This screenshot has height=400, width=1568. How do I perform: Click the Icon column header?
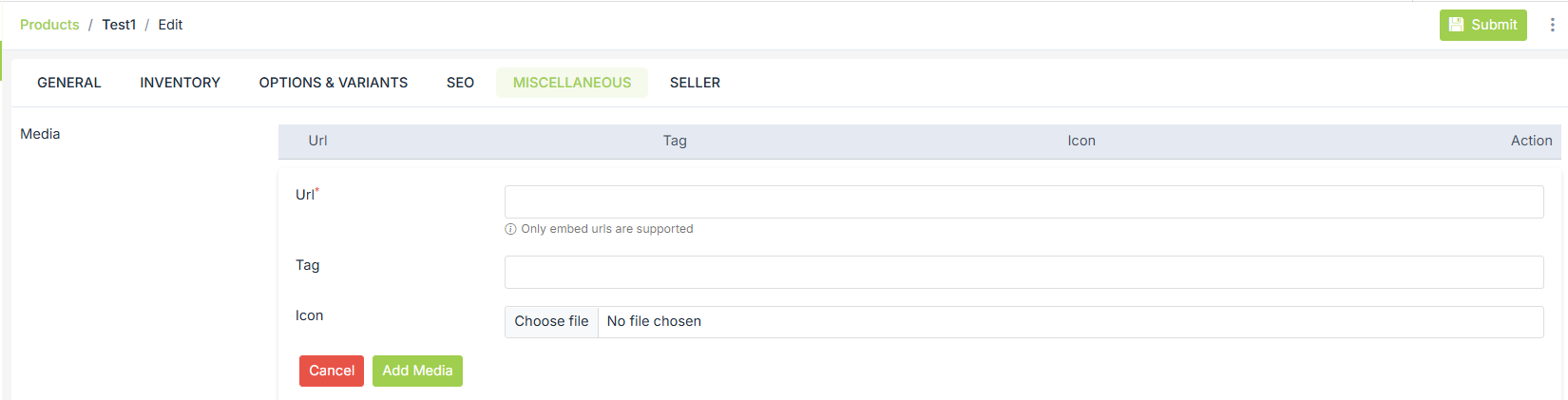pyautogui.click(x=1081, y=141)
